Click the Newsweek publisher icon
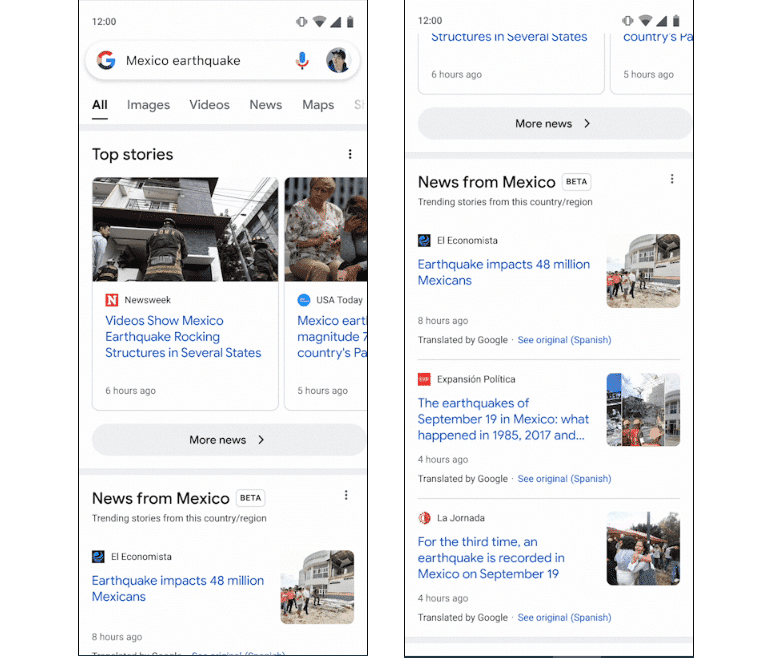768x666 pixels. (x=111, y=300)
